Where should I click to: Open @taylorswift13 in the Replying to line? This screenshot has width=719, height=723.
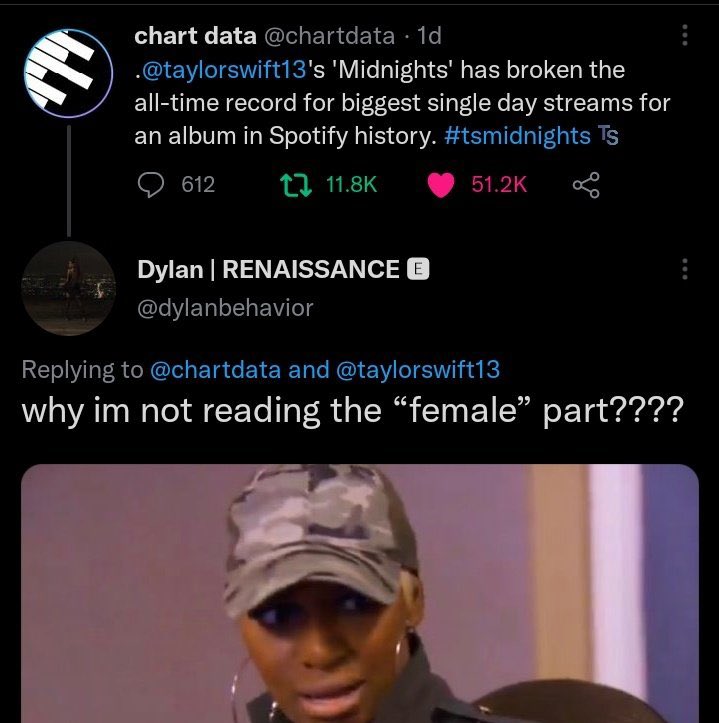[x=418, y=370]
